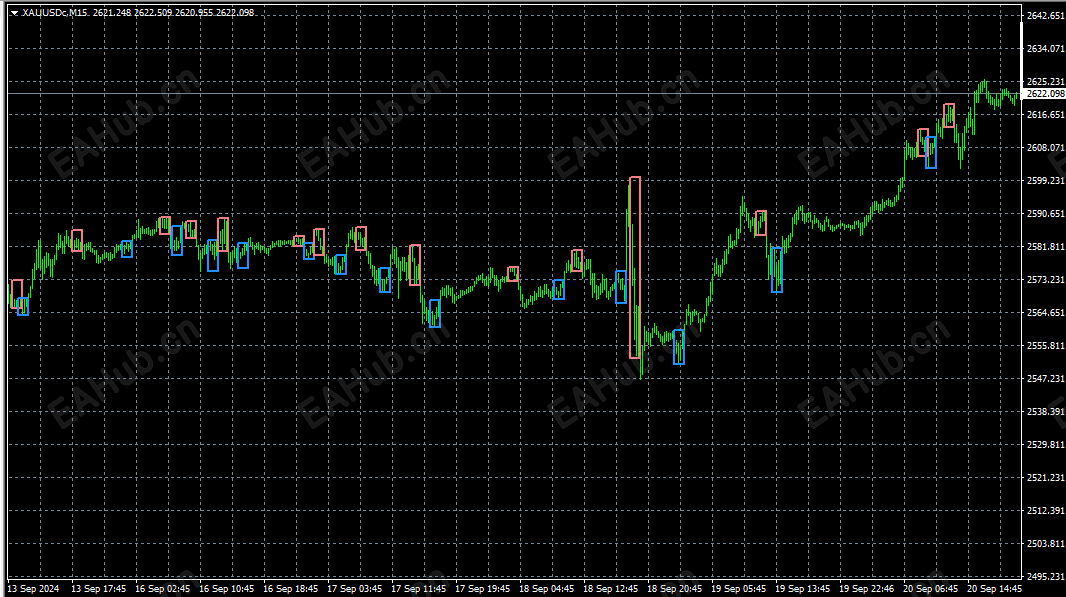Click price axis label 2634.071

coord(1045,49)
